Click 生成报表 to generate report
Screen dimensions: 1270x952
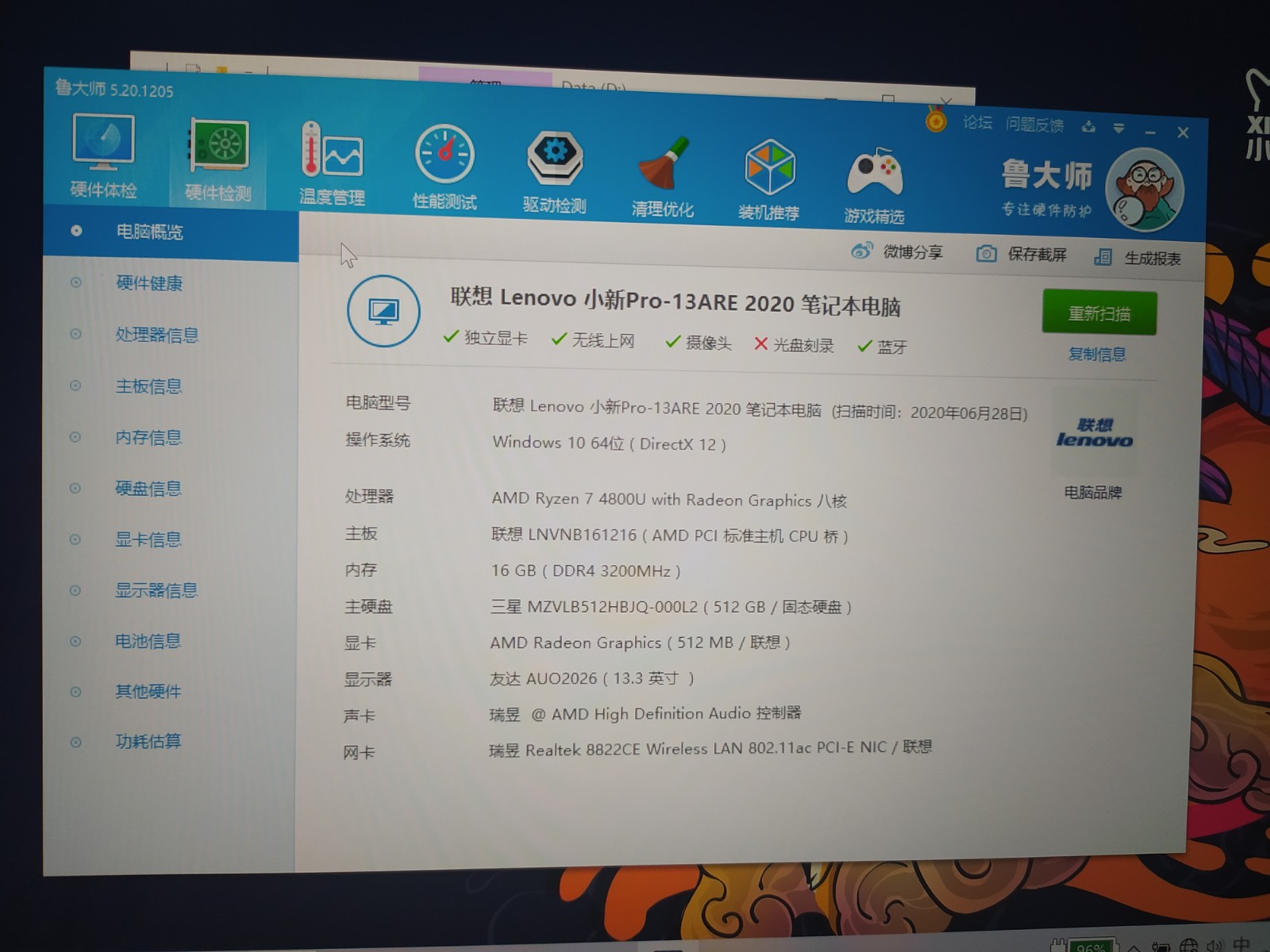point(1137,257)
